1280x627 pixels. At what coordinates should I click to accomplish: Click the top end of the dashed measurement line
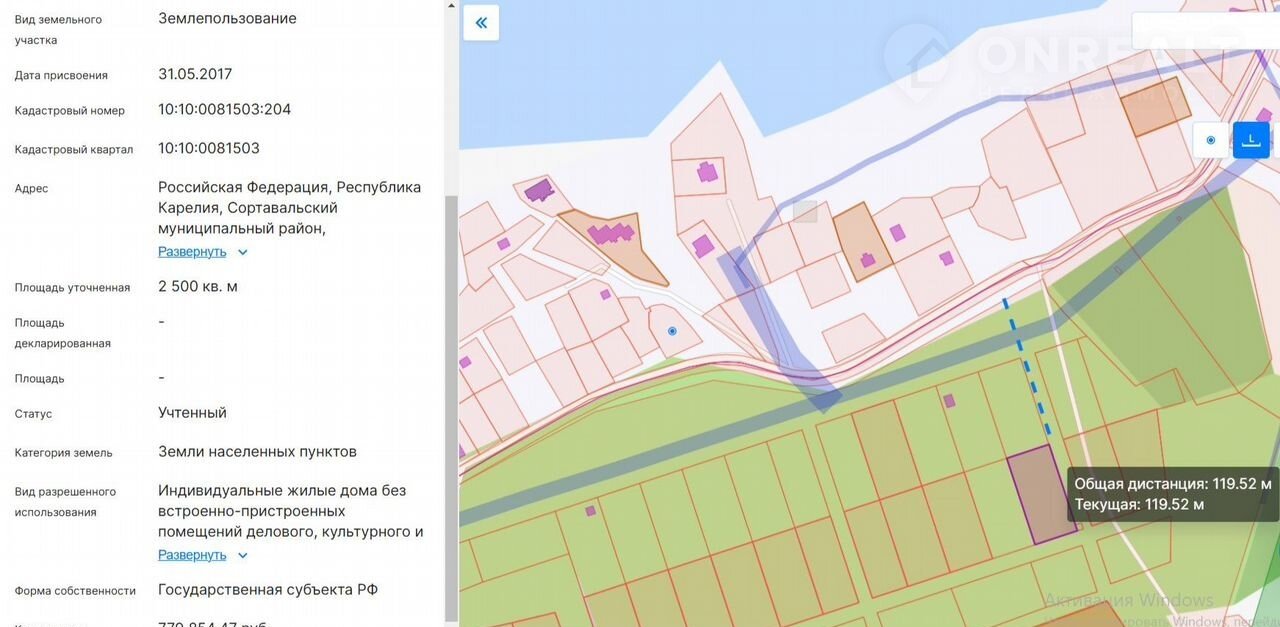pos(1005,300)
